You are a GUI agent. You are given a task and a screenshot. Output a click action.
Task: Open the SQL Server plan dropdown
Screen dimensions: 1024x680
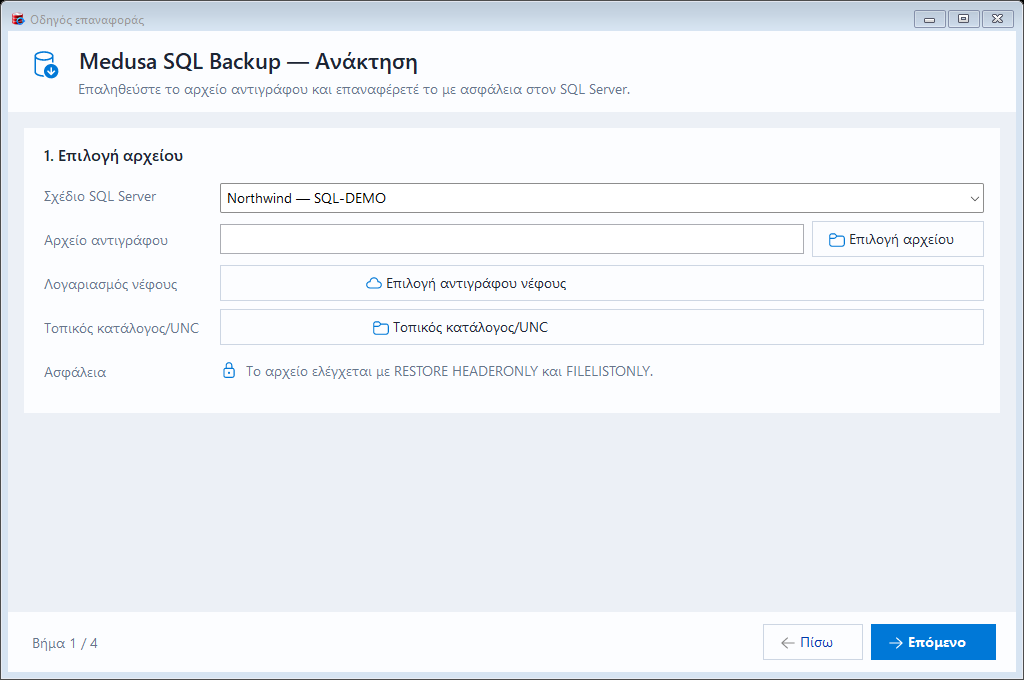(601, 198)
